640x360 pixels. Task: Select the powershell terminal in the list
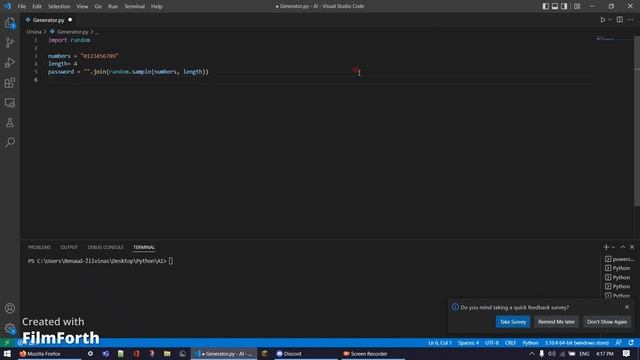click(x=619, y=259)
